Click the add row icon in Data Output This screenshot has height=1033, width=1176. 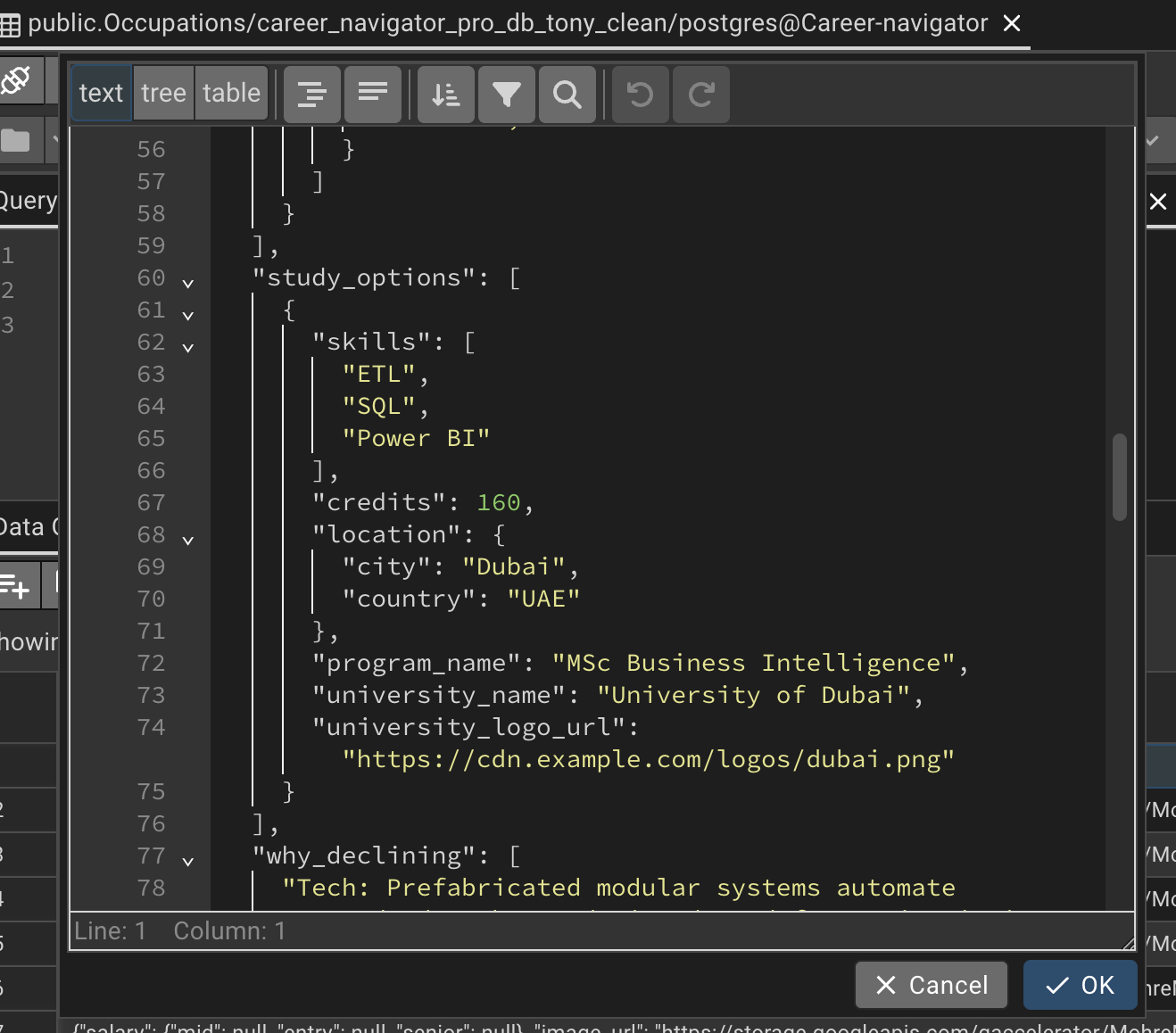pos(15,586)
